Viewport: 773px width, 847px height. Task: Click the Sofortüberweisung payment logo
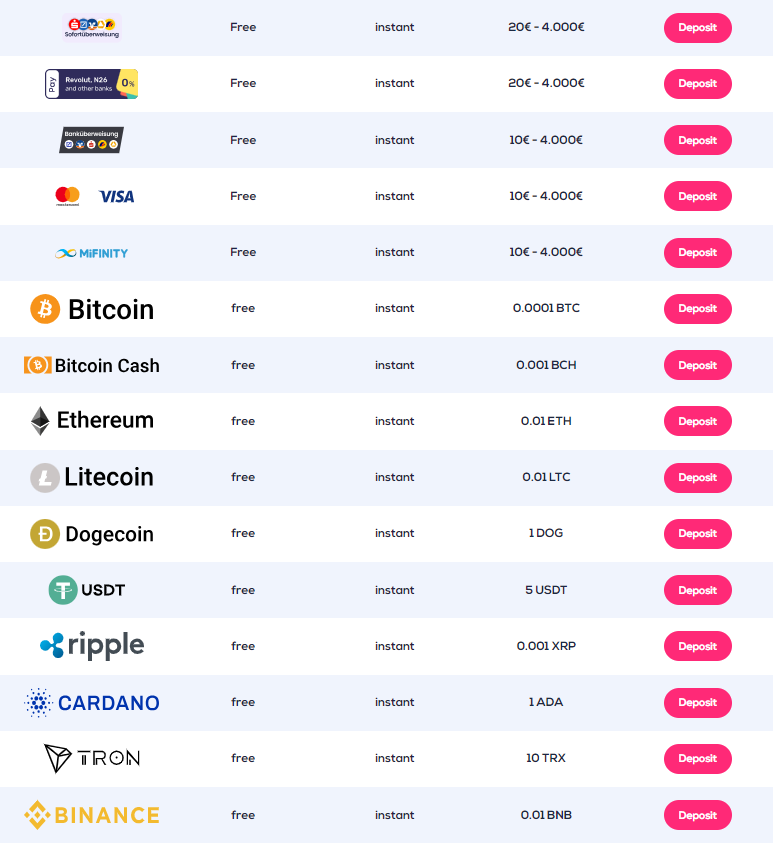92,28
